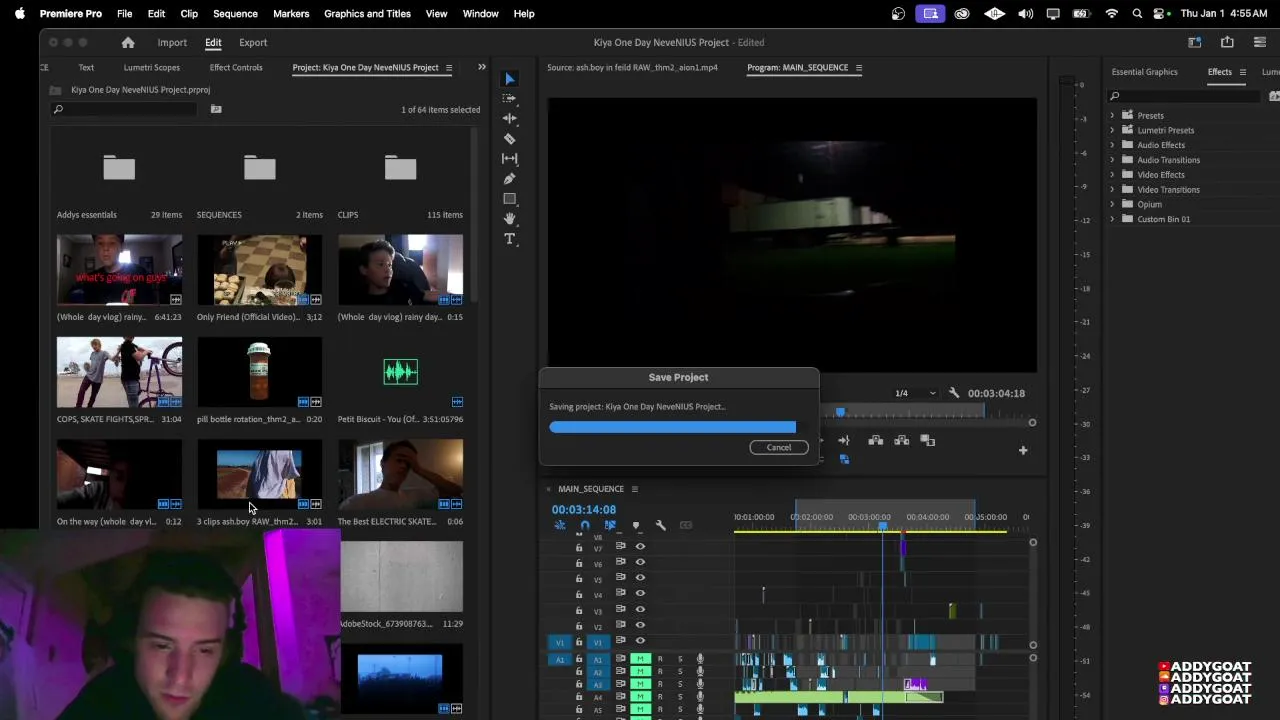The width and height of the screenshot is (1280, 720).
Task: Expand the Custom Bin 01 folder
Action: [x=1112, y=219]
